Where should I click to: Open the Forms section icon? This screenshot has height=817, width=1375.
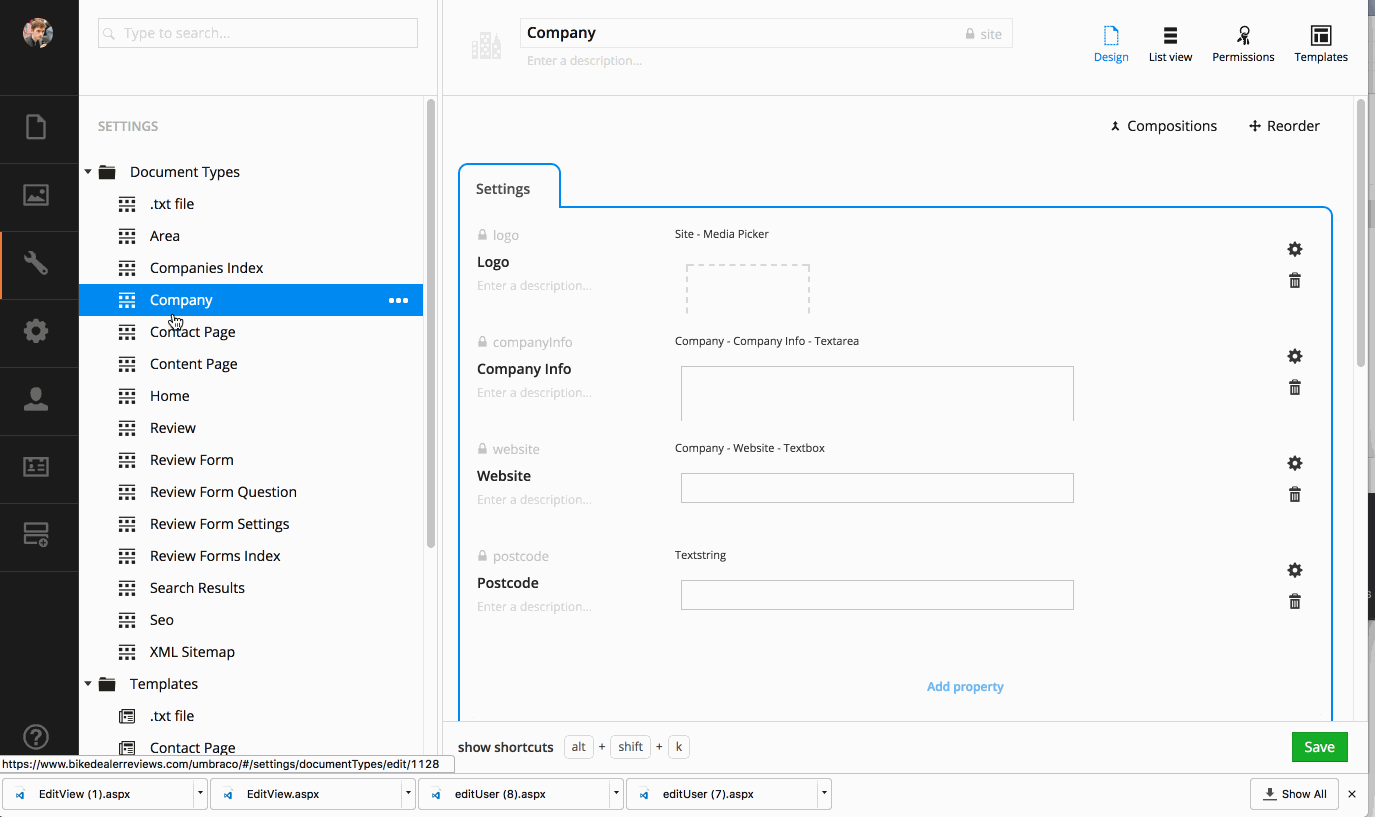[x=36, y=536]
